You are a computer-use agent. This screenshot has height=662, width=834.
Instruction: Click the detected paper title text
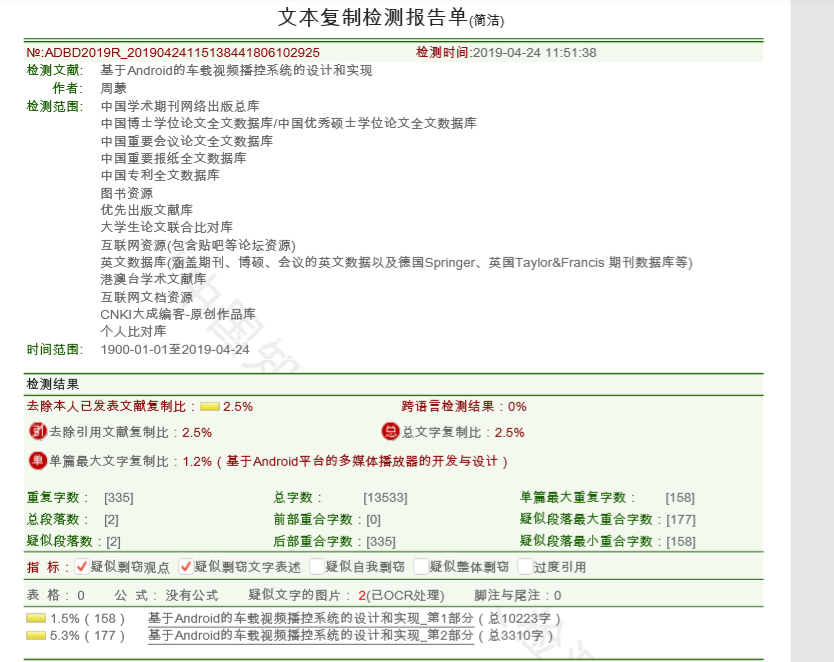point(236,70)
